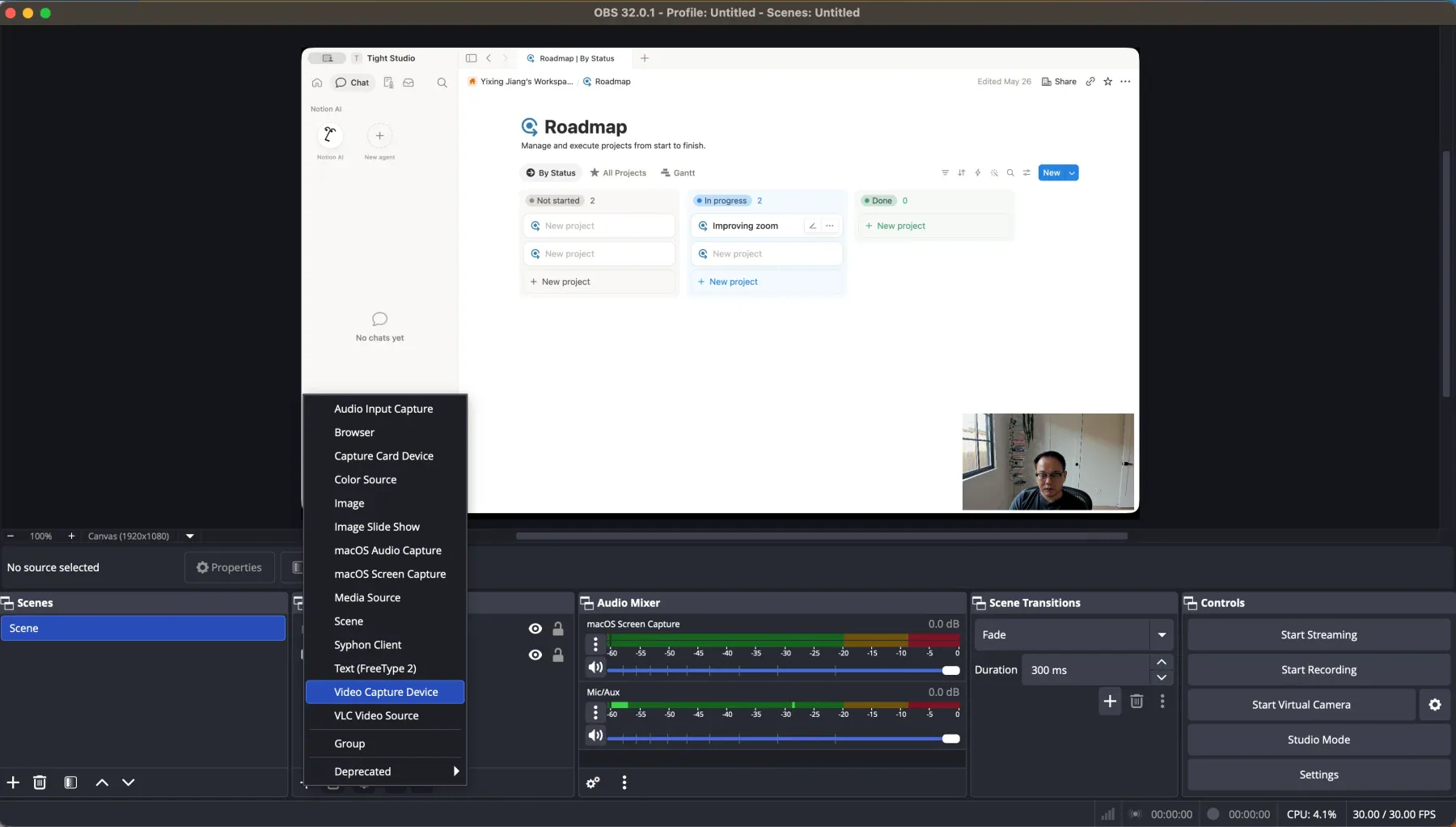The image size is (1456, 827).
Task: Decrease transition duration stepper down
Action: pyautogui.click(x=1162, y=678)
